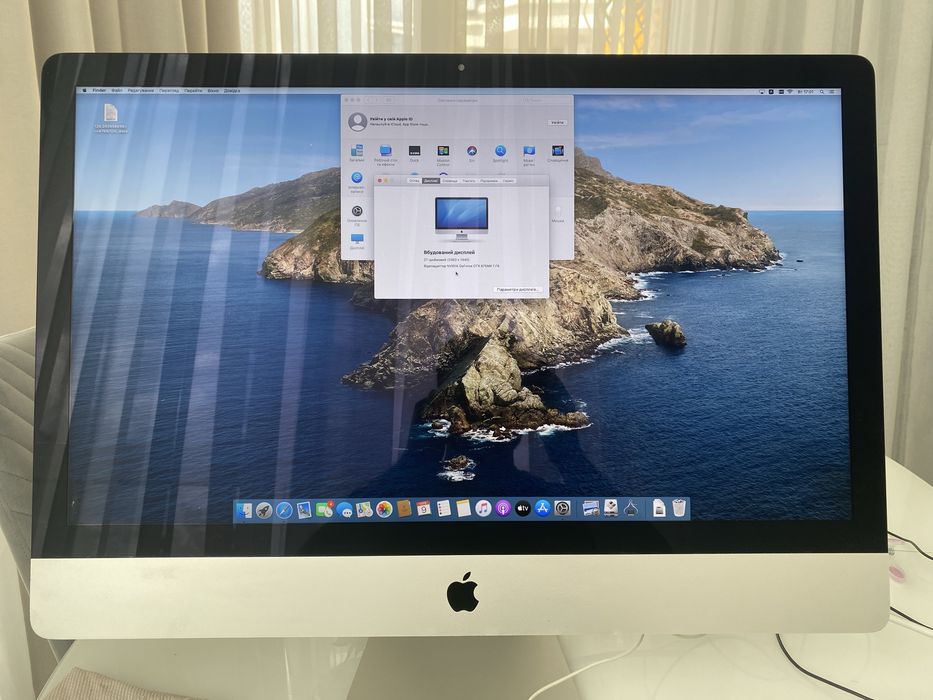Launch Safari compass icon in Dock

coord(284,510)
